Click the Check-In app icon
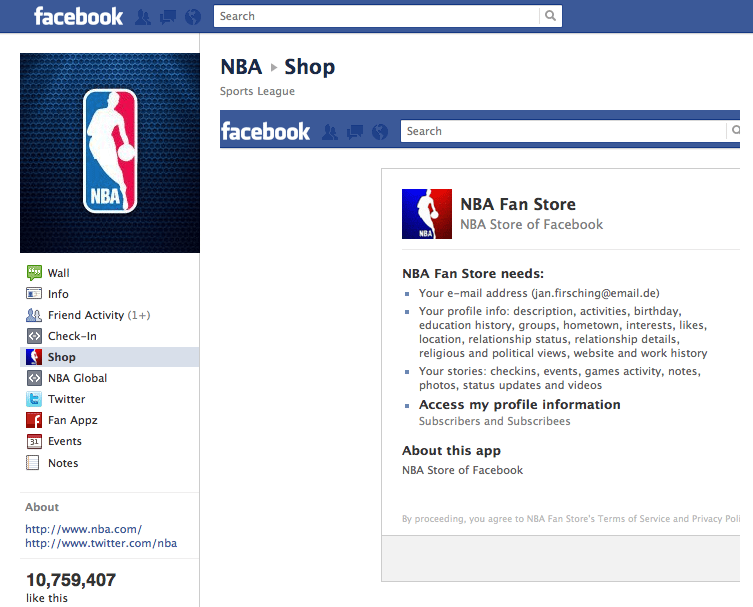753x607 pixels. click(34, 336)
